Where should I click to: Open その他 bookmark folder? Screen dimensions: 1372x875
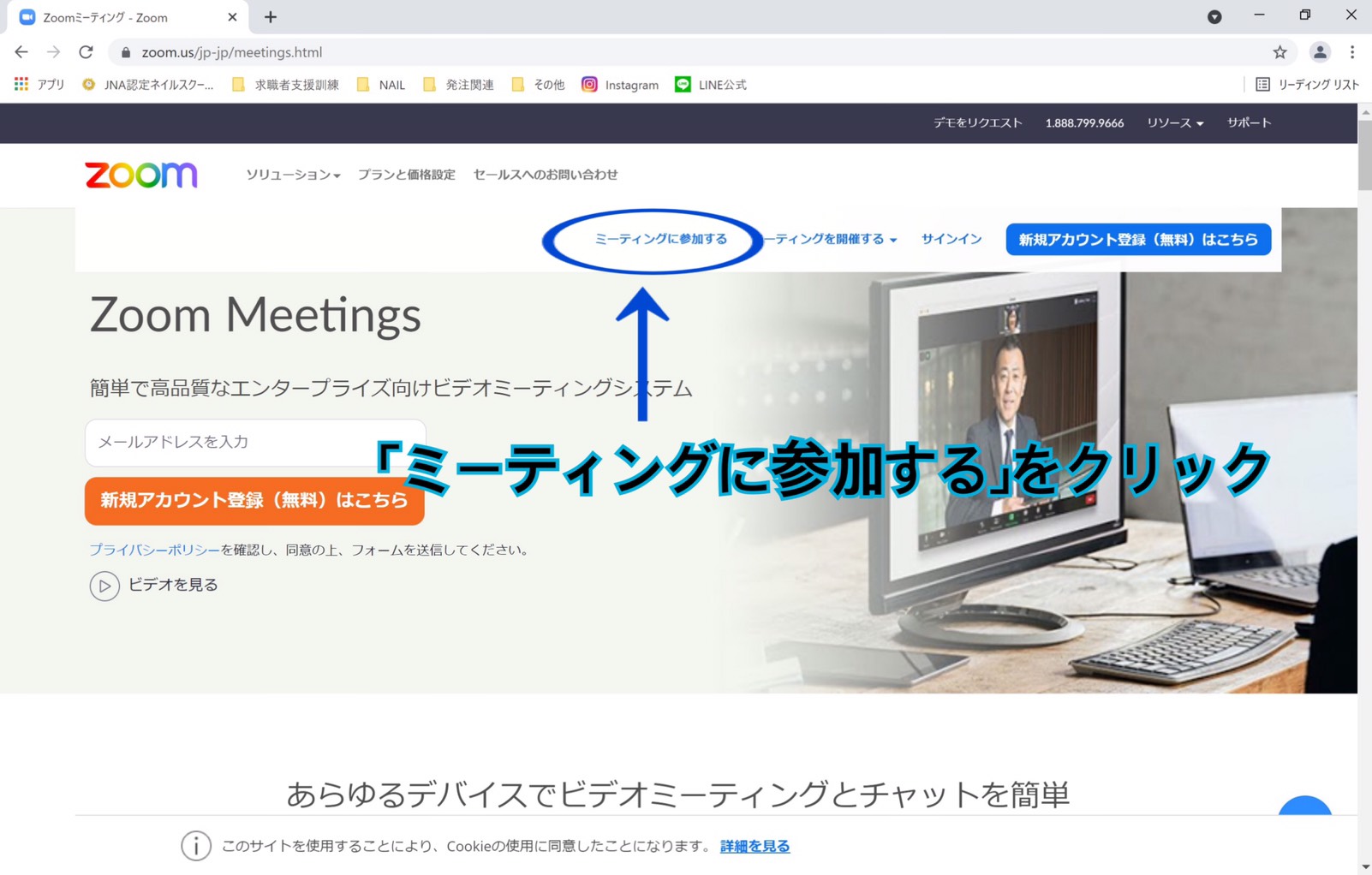pos(538,85)
